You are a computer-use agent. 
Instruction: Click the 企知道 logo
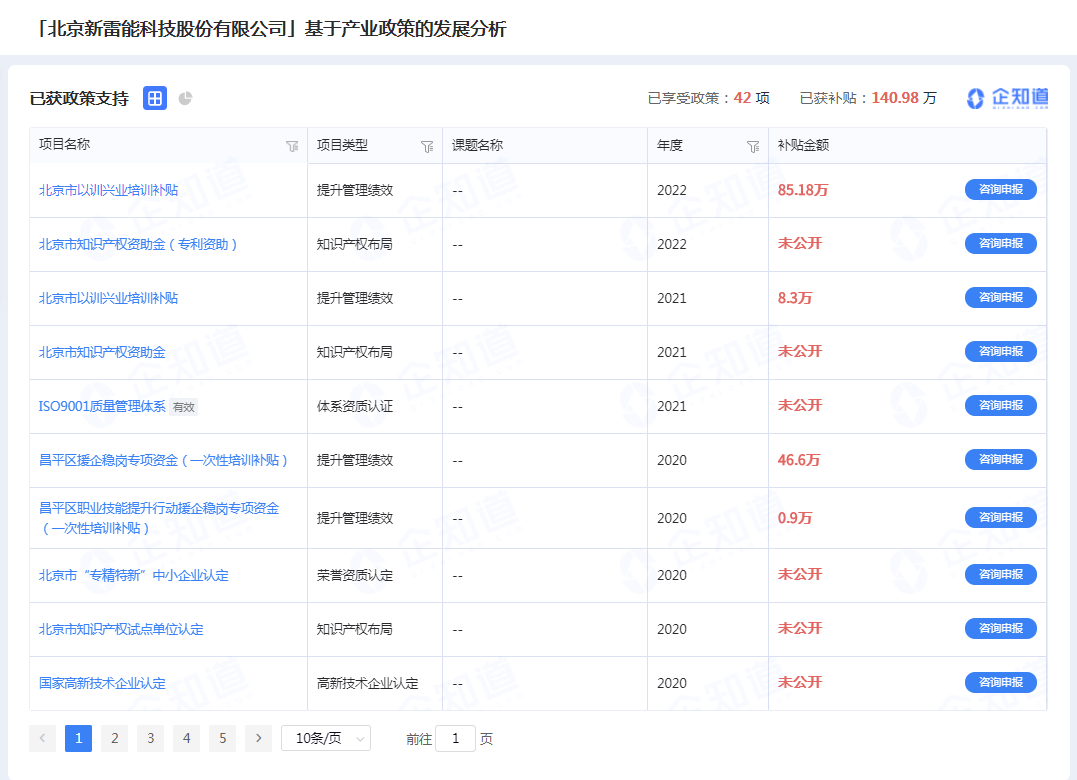click(x=1008, y=98)
